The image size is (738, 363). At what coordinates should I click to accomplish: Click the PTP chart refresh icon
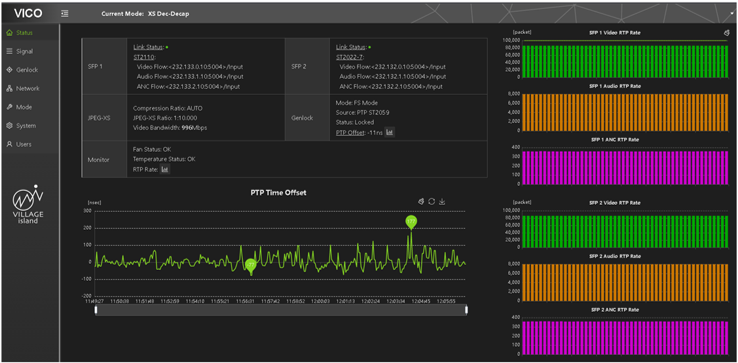click(432, 202)
